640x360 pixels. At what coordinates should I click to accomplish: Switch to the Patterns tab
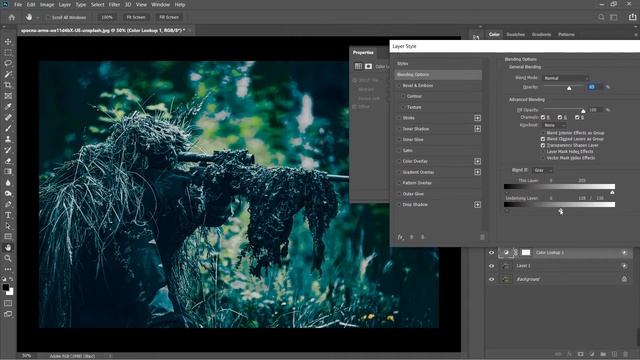tap(566, 35)
